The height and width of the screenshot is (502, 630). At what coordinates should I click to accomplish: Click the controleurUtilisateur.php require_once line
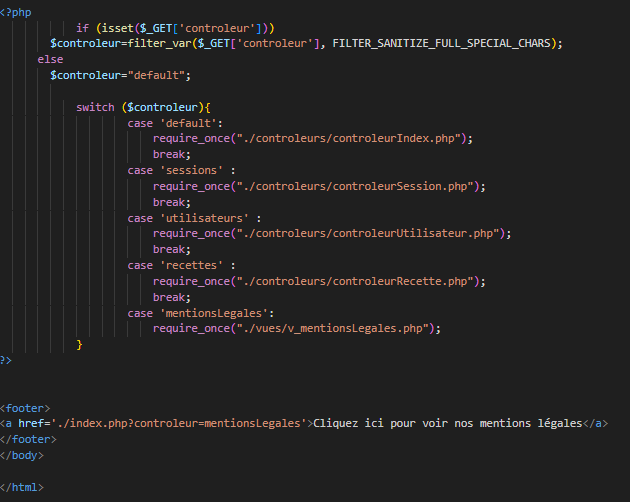coord(332,234)
